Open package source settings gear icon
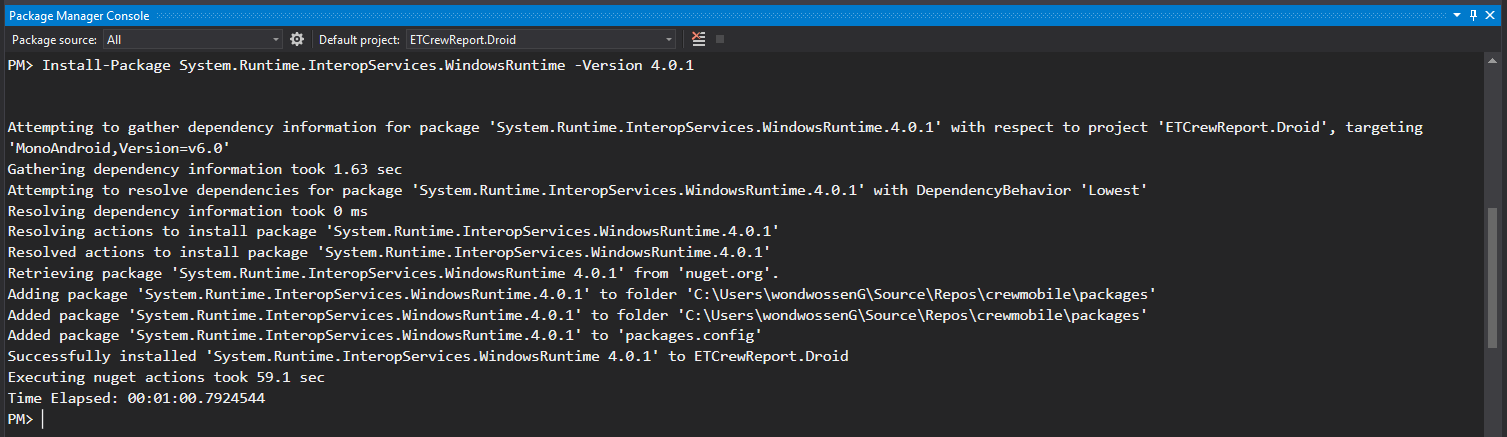1507x437 pixels. 297,39
